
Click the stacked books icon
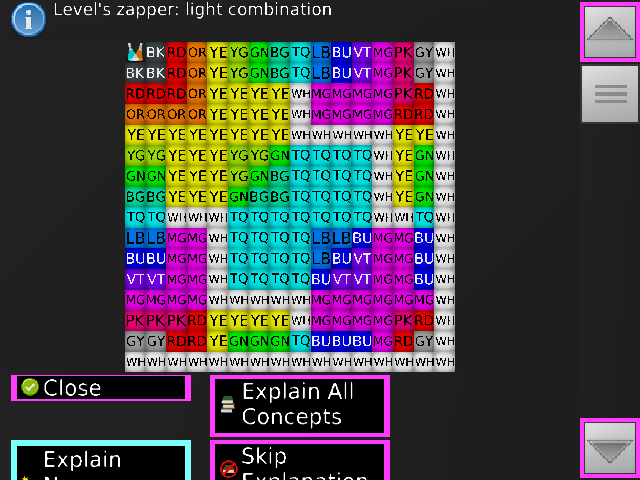[x=228, y=405]
